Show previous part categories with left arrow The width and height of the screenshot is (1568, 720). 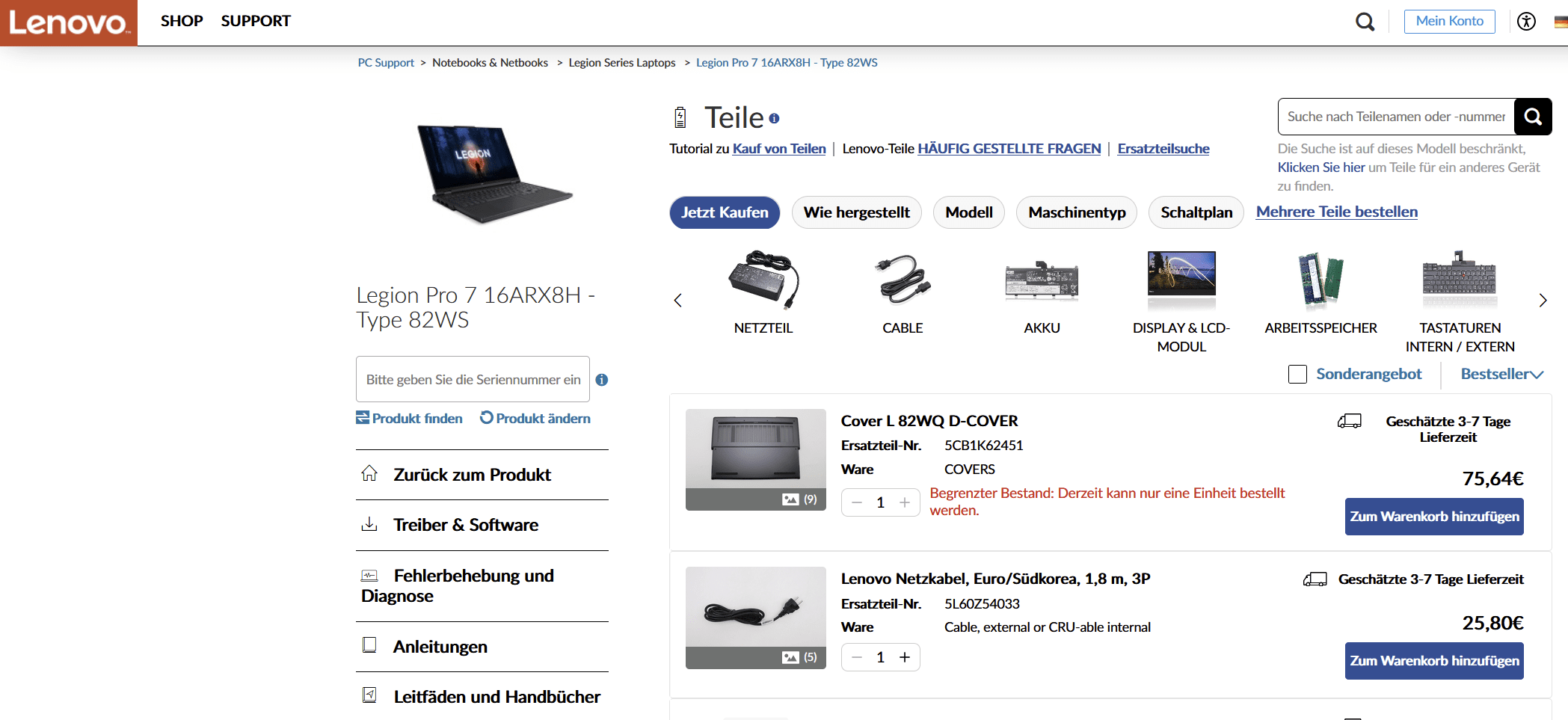678,301
